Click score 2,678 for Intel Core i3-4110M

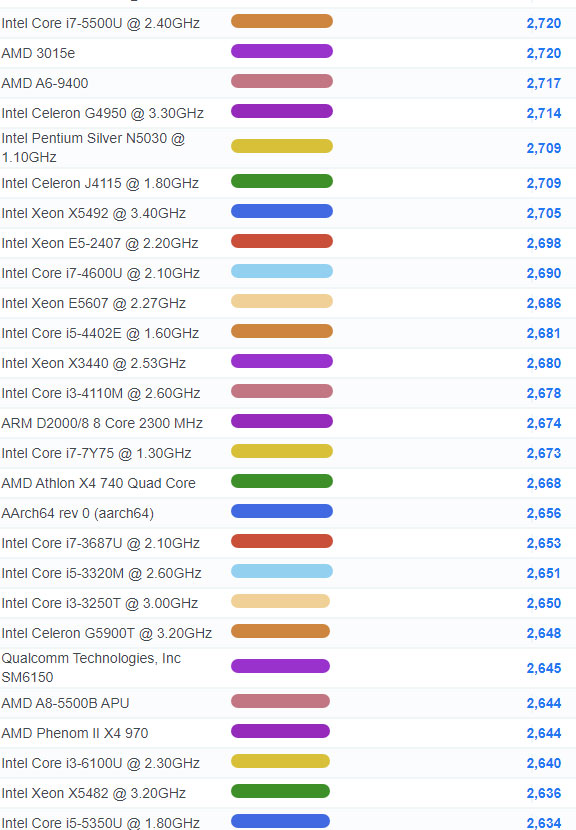pos(544,393)
